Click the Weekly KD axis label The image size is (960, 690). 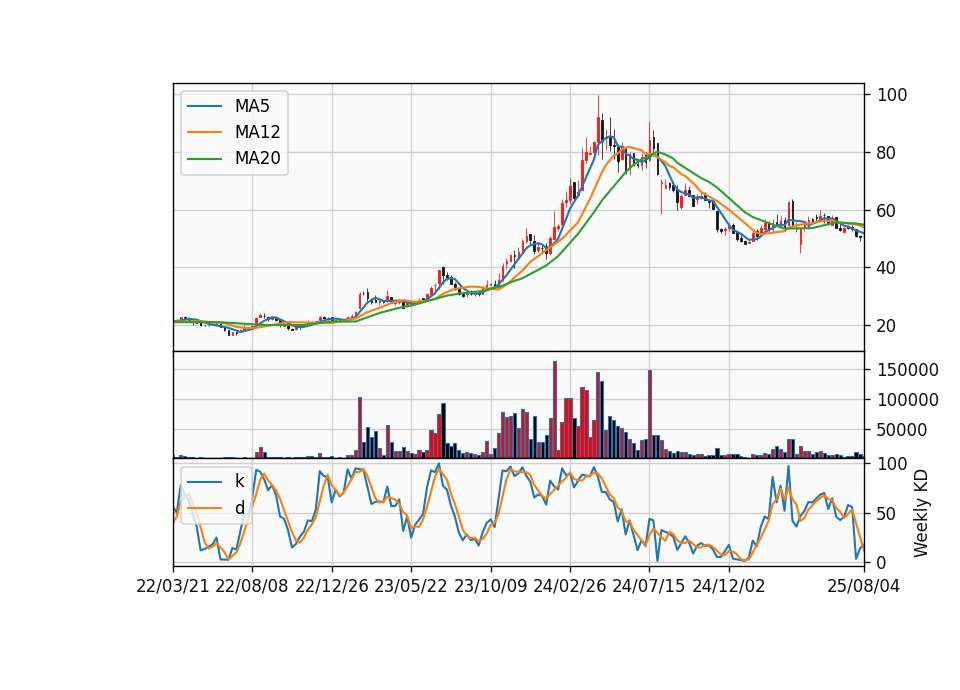pos(920,513)
